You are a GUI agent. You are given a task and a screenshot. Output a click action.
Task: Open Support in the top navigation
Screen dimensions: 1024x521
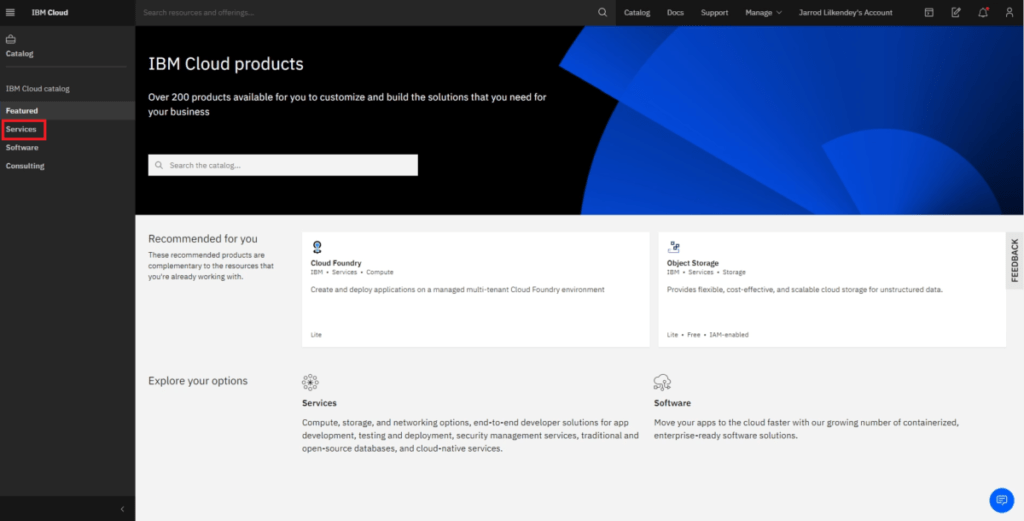714,12
